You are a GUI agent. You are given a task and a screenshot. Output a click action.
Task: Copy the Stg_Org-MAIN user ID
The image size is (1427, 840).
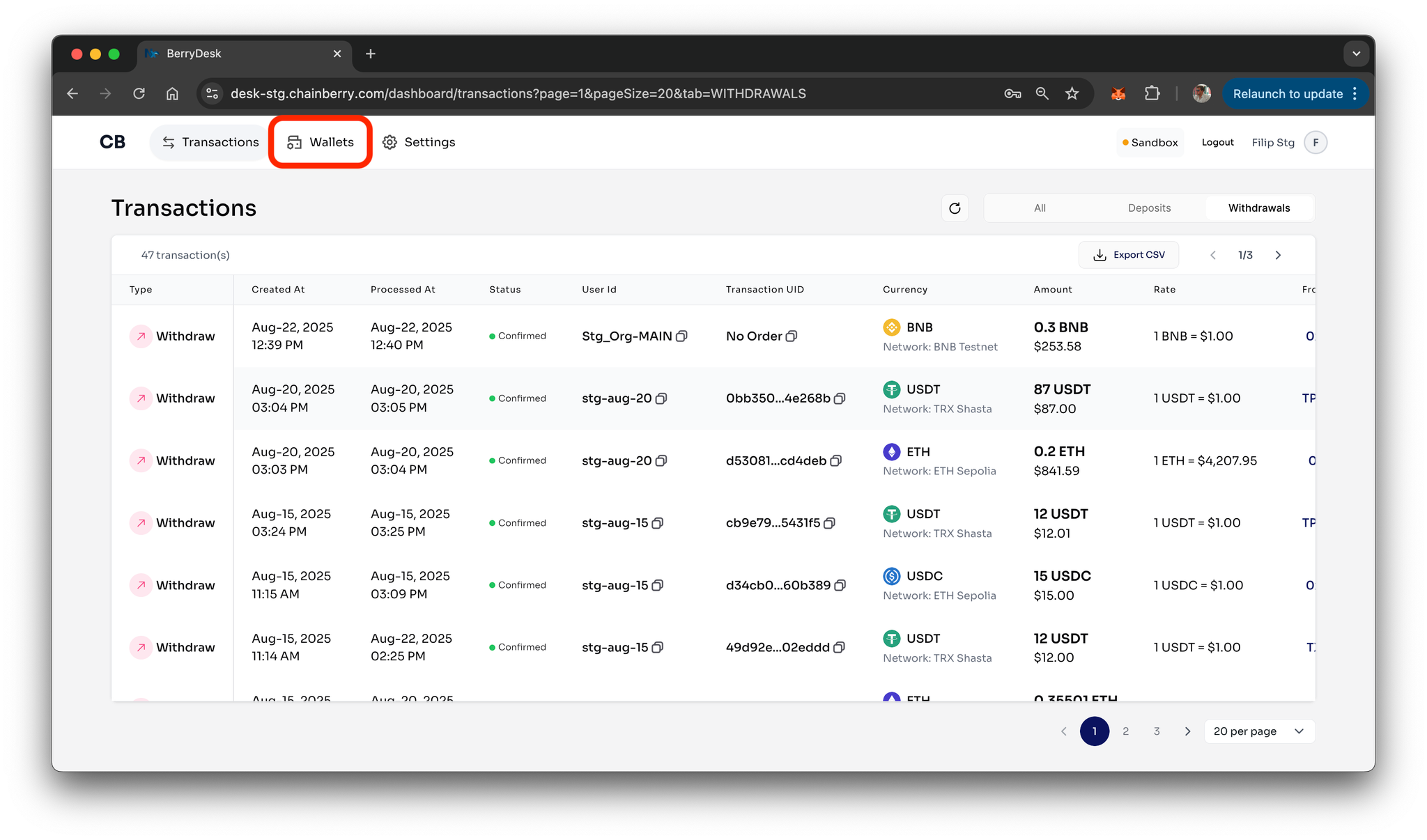(x=682, y=336)
